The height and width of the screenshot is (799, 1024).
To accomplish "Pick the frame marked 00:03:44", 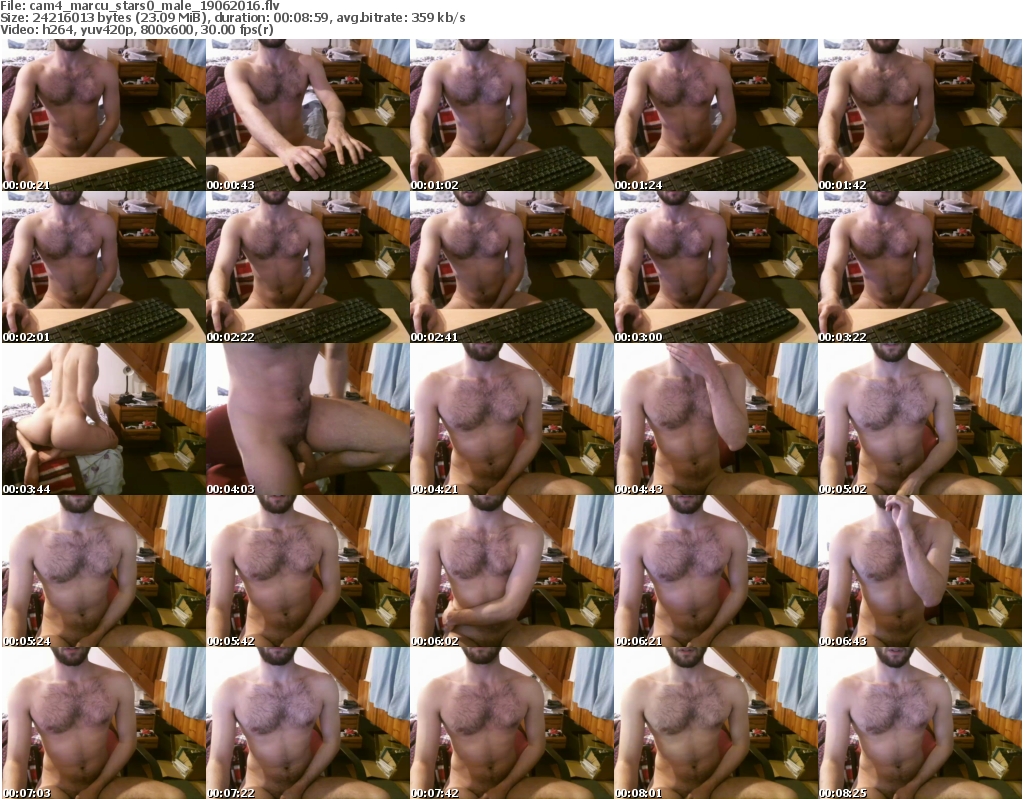I will pos(103,419).
